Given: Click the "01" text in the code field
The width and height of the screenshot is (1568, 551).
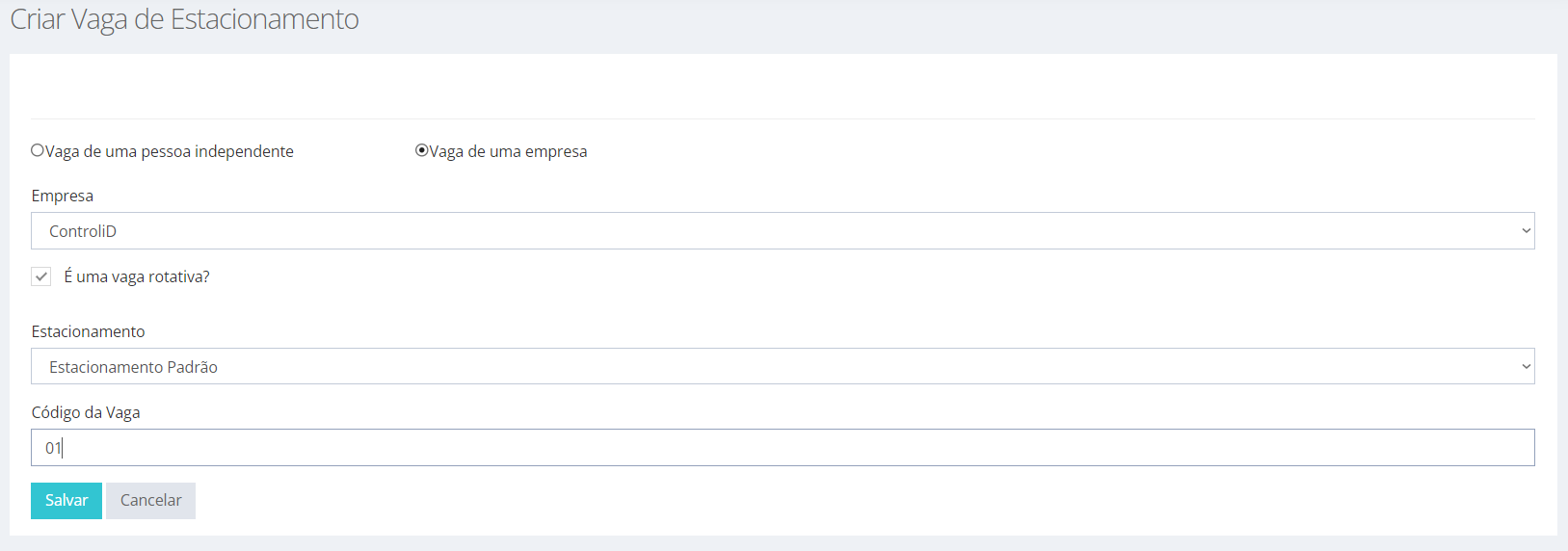Looking at the screenshot, I should [53, 448].
